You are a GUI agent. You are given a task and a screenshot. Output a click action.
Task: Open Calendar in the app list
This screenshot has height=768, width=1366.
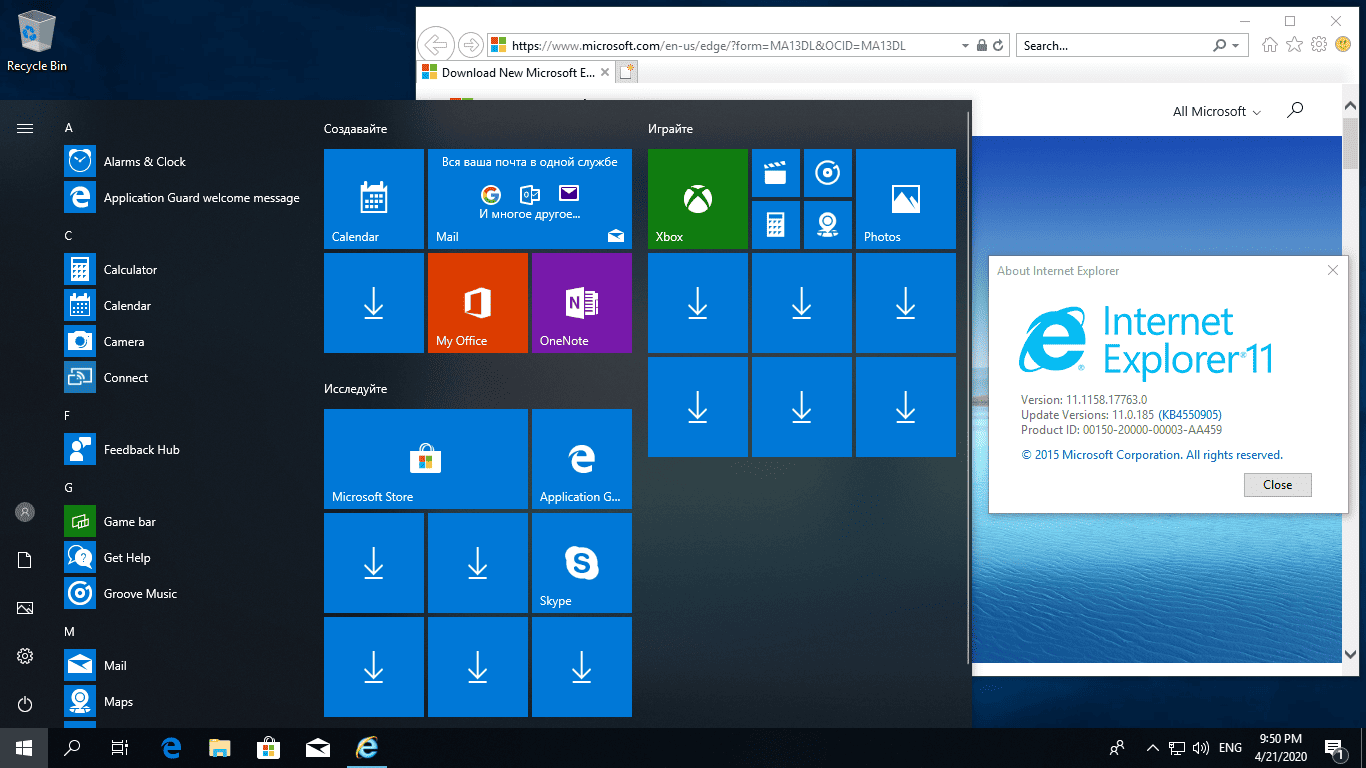183,306
